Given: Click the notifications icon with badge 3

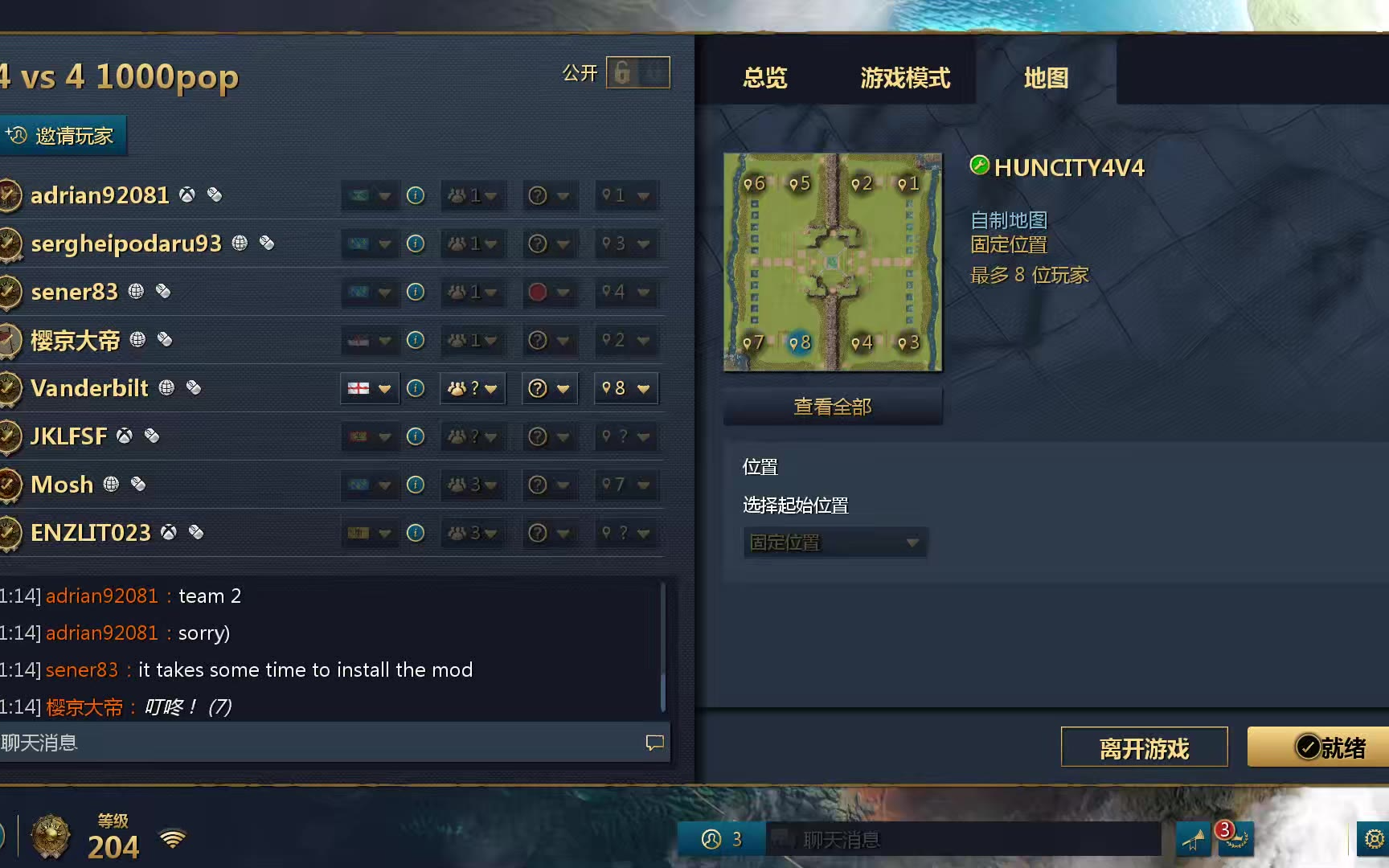Looking at the screenshot, I should click(1235, 837).
